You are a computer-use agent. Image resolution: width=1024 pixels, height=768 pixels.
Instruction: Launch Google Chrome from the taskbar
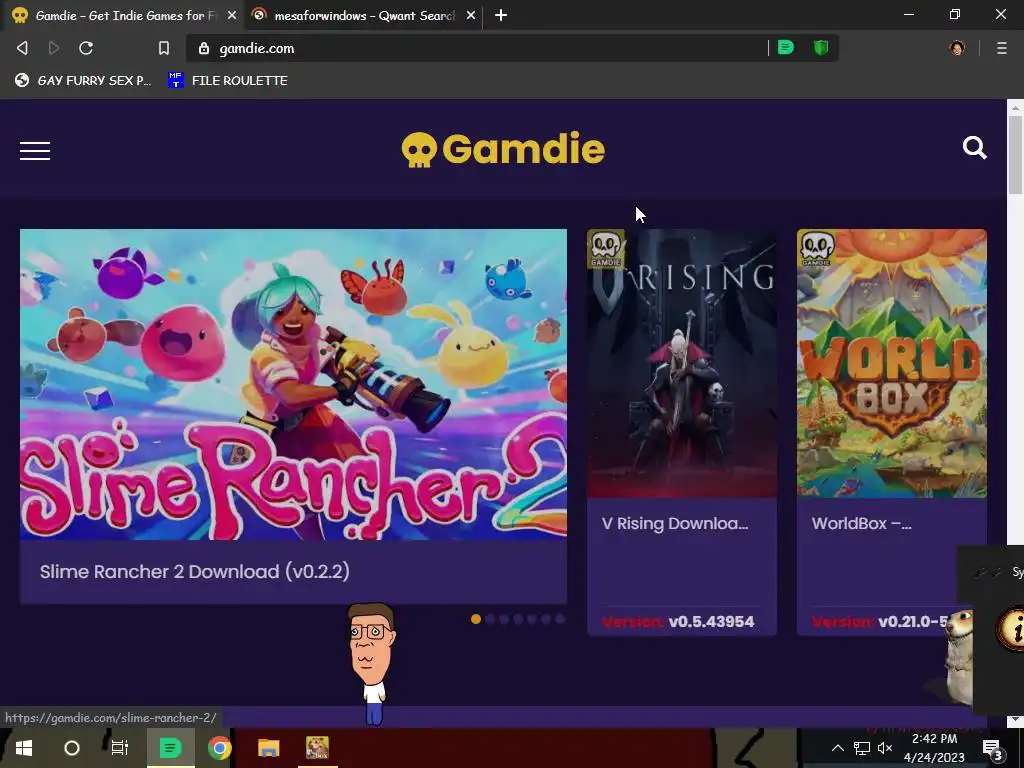tap(219, 748)
